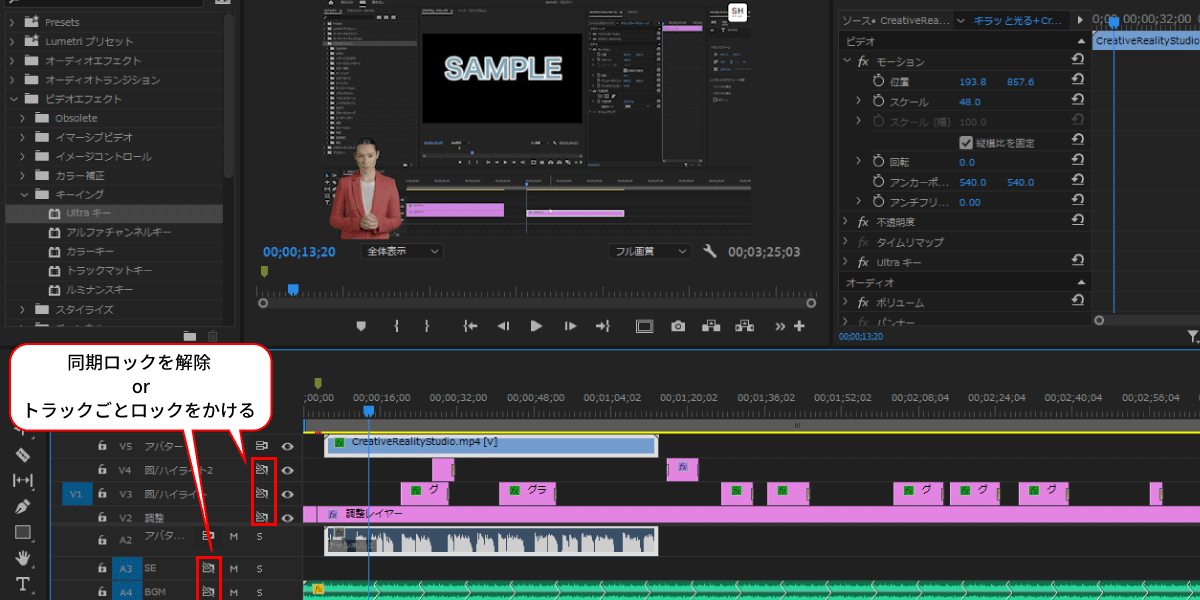Play the sequence in the Program Monitor
The width and height of the screenshot is (1200, 600).
536,326
